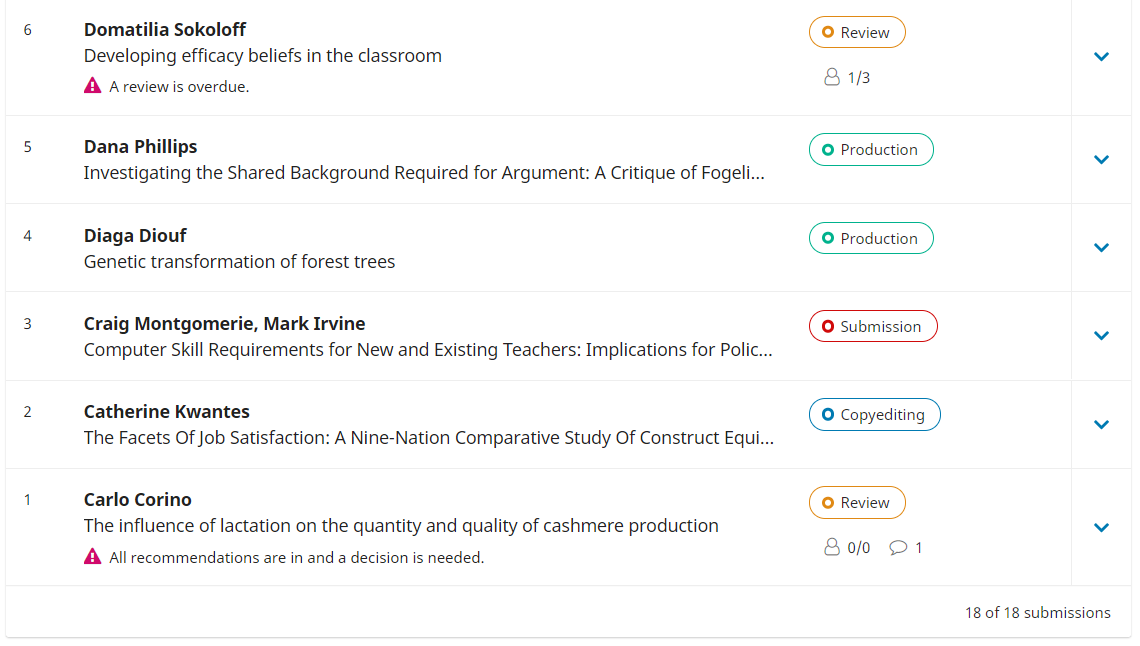Open "Genetic transformation of forest trees" submission

pyautogui.click(x=239, y=262)
